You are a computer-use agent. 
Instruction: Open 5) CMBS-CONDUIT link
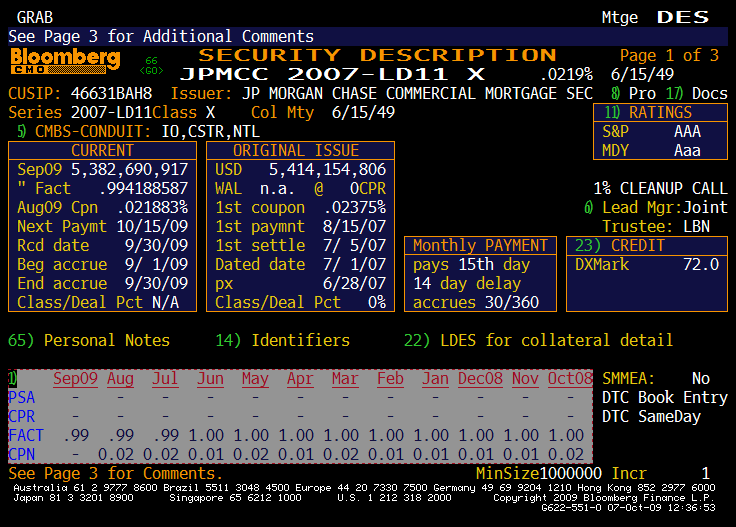pos(84,131)
